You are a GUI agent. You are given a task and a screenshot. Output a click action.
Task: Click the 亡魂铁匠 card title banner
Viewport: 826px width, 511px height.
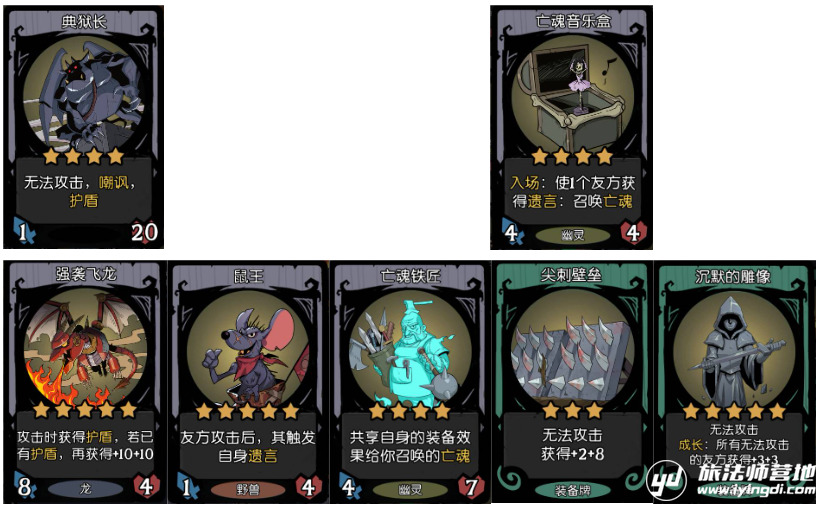pos(410,276)
